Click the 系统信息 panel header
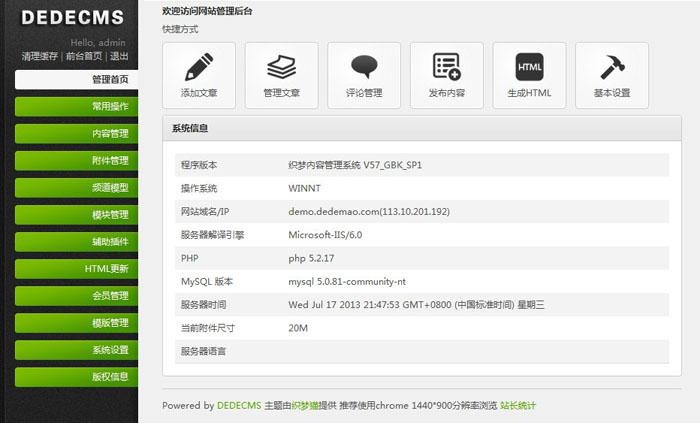 [422, 129]
